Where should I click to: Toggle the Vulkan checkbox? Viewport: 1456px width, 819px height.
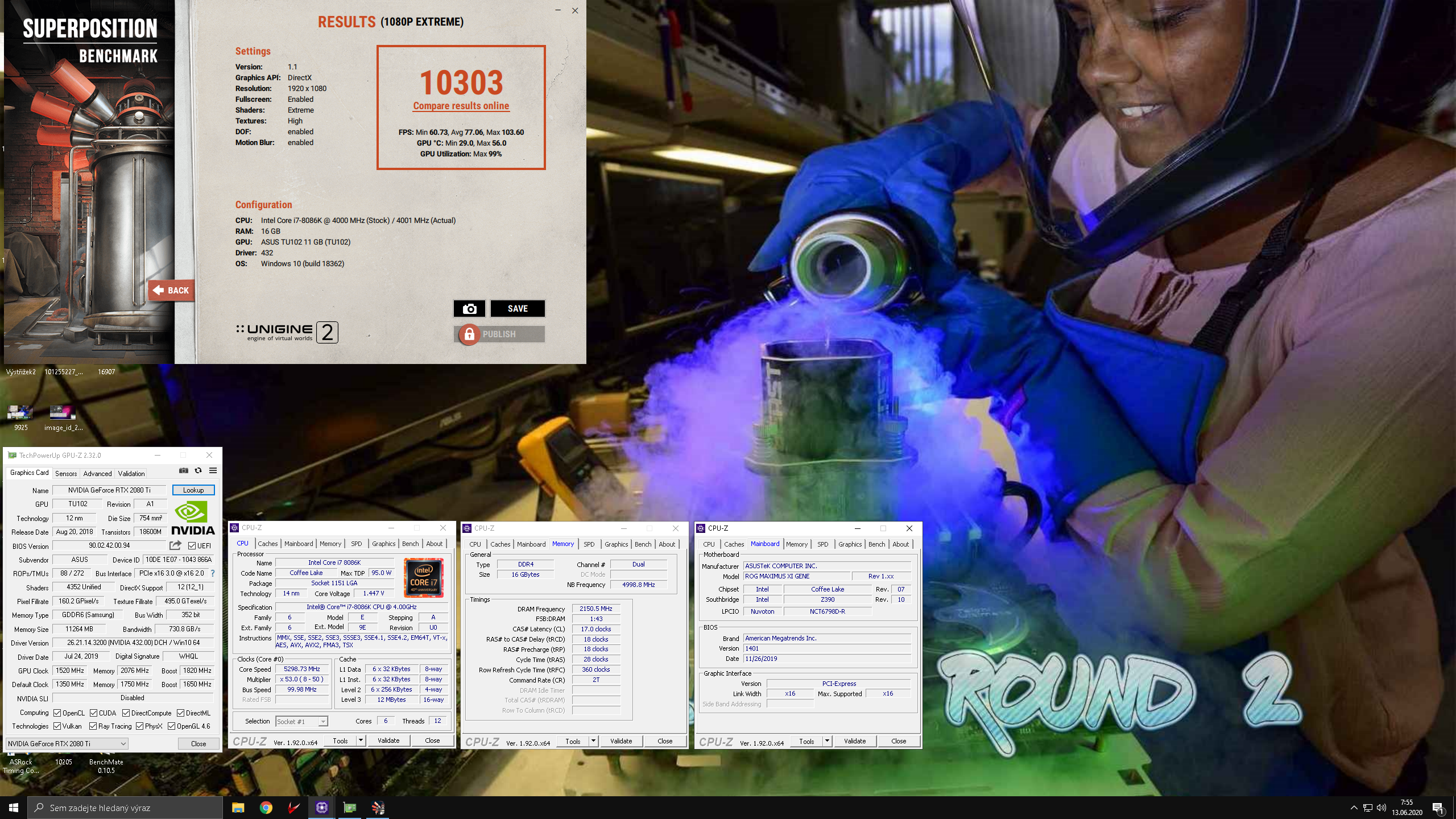point(57,726)
